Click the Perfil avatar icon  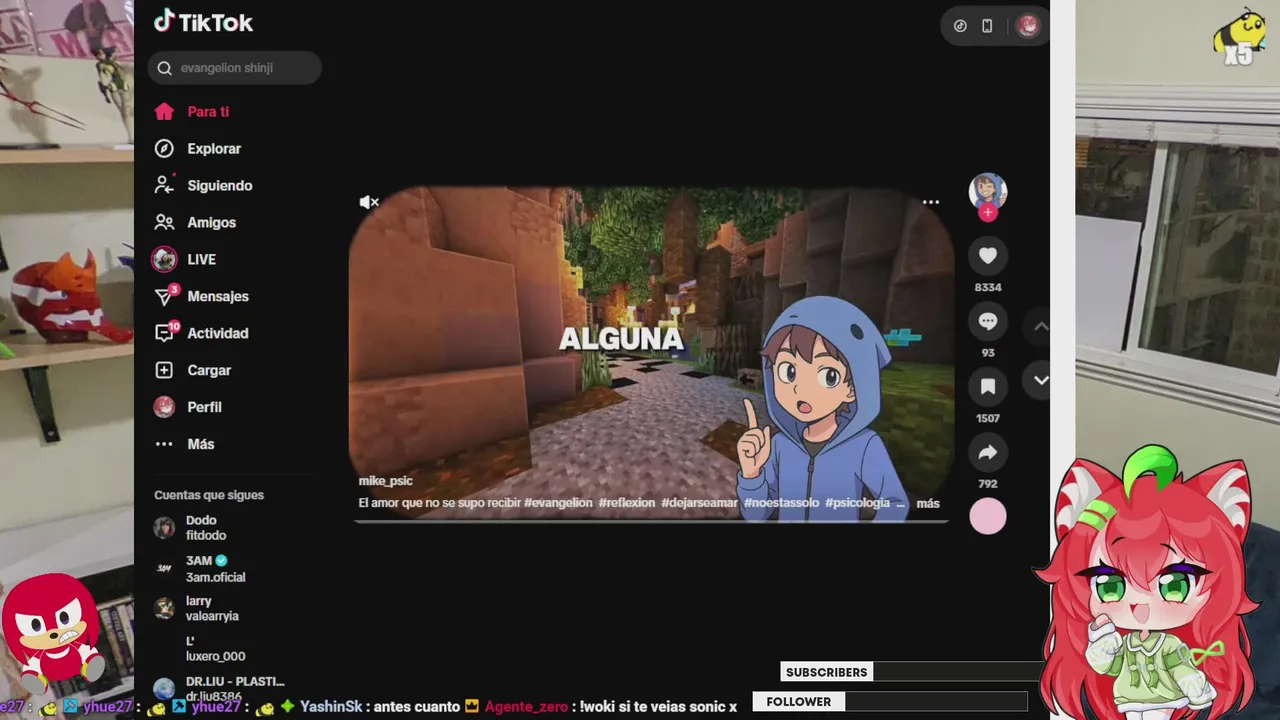[164, 408]
